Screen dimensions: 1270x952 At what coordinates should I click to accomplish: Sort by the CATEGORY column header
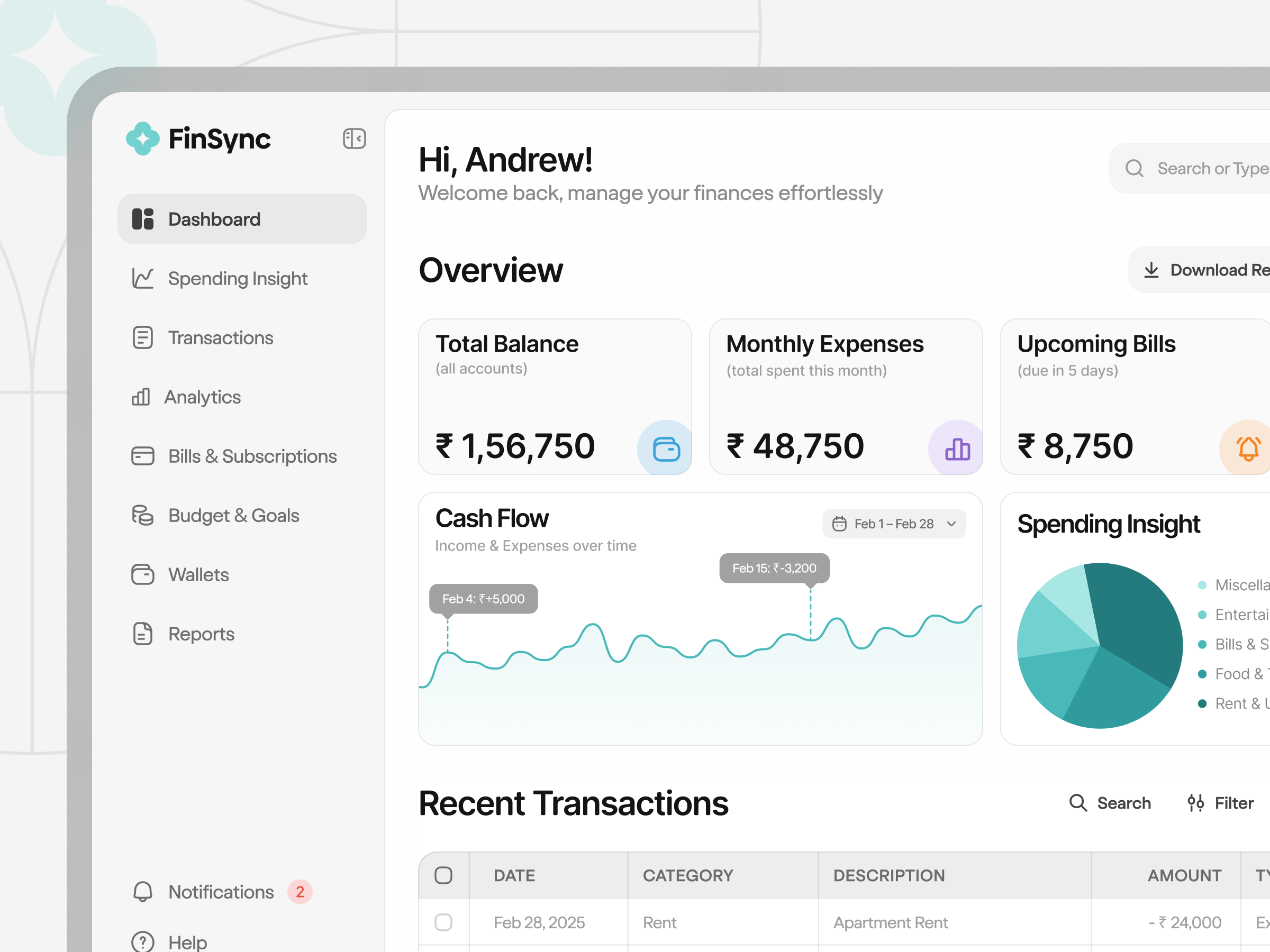688,875
